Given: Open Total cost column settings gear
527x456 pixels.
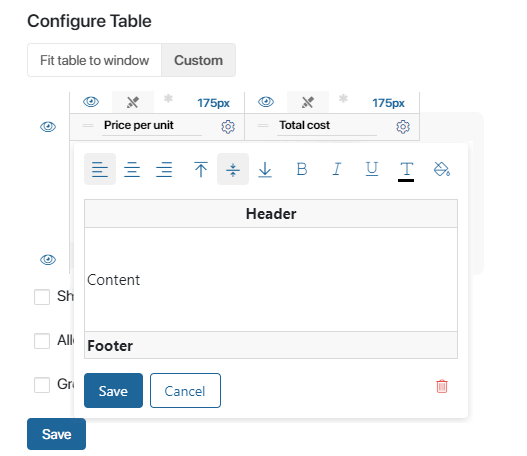Looking at the screenshot, I should click(x=403, y=127).
